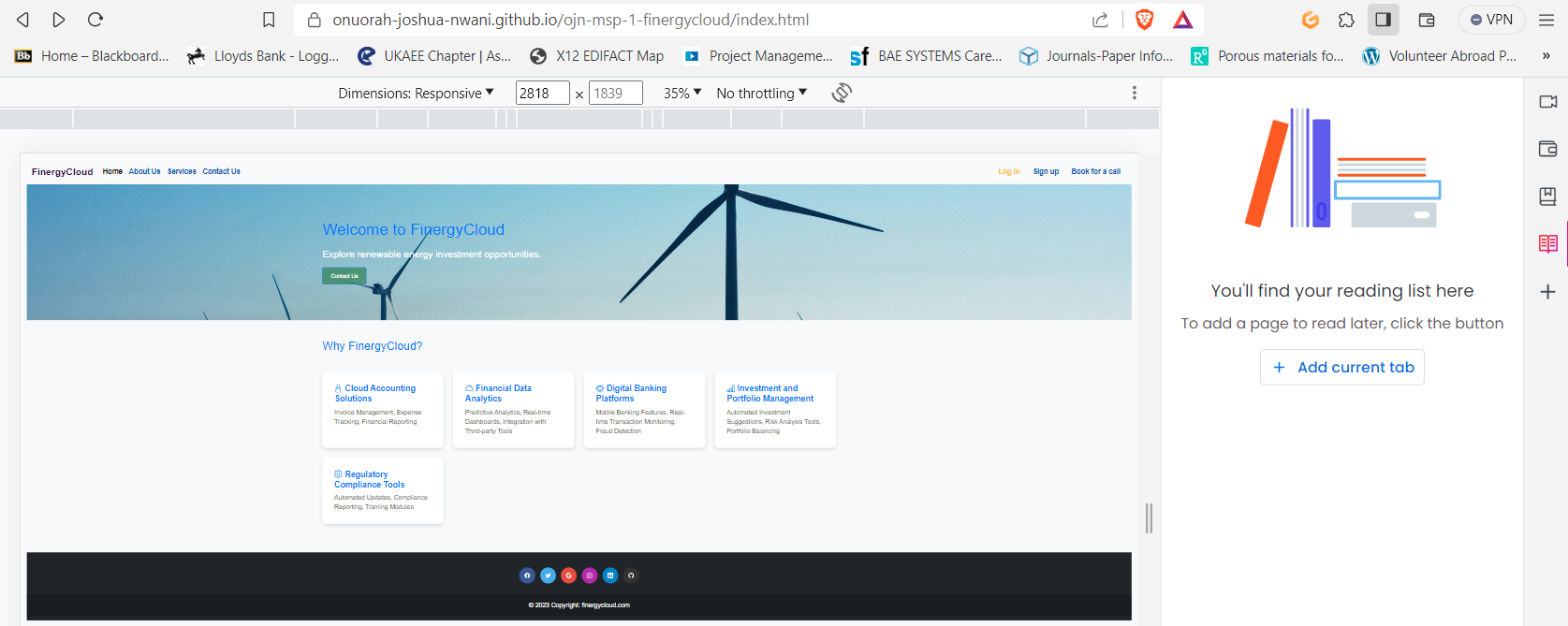This screenshot has height=626, width=1568.
Task: Click Add current tab button
Action: [x=1342, y=368]
